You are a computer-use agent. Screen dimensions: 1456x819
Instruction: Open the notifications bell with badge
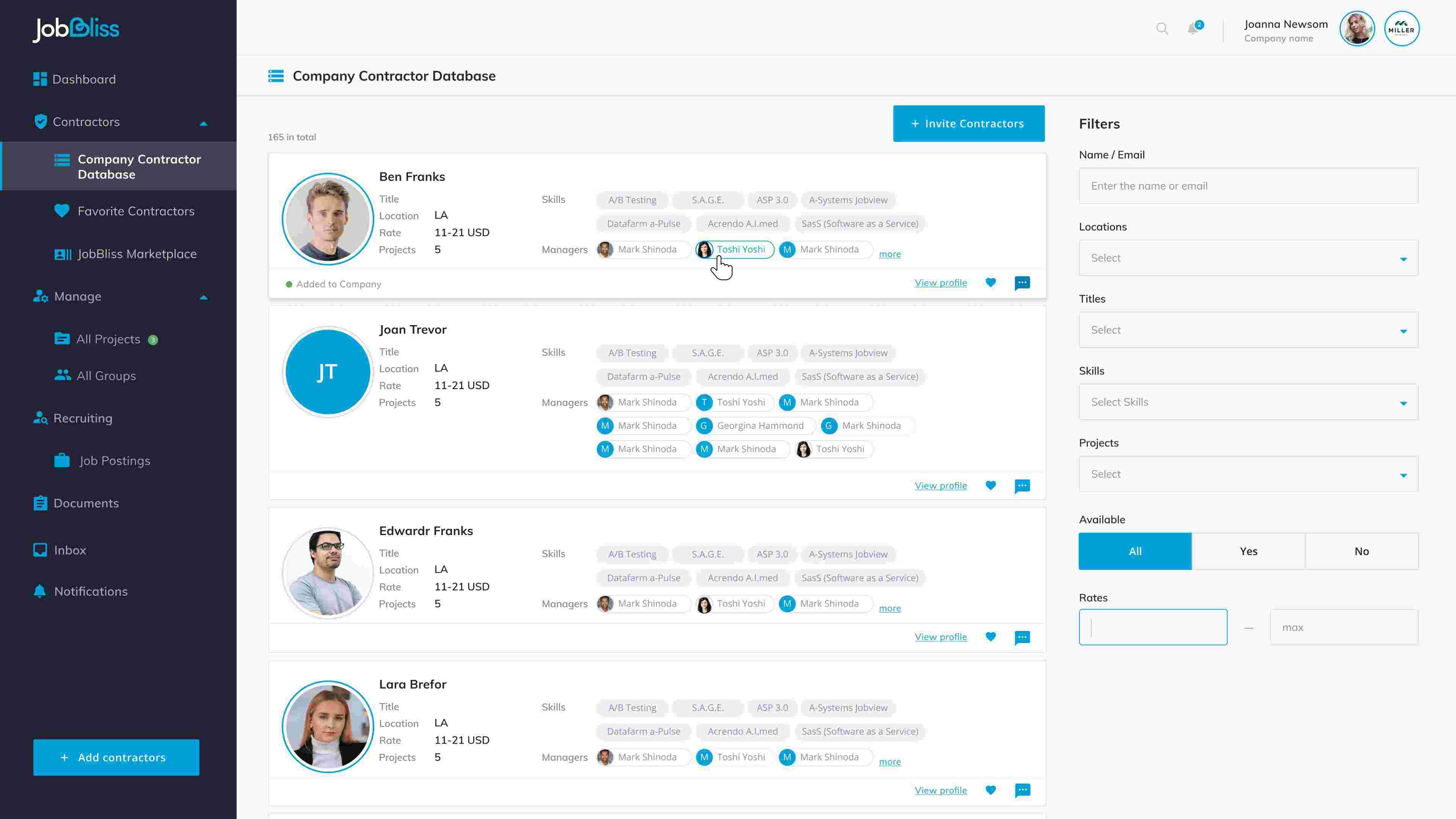[1193, 28]
